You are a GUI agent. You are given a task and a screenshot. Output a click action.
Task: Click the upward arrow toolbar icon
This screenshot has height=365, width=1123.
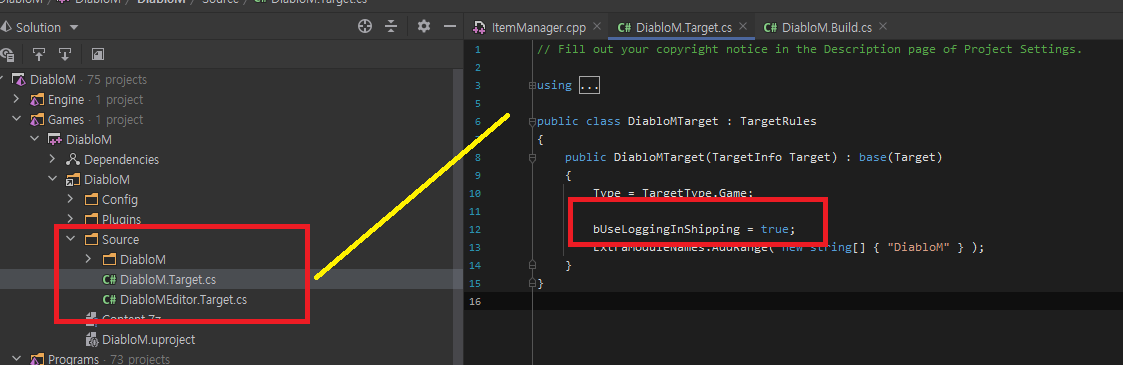pyautogui.click(x=39, y=54)
